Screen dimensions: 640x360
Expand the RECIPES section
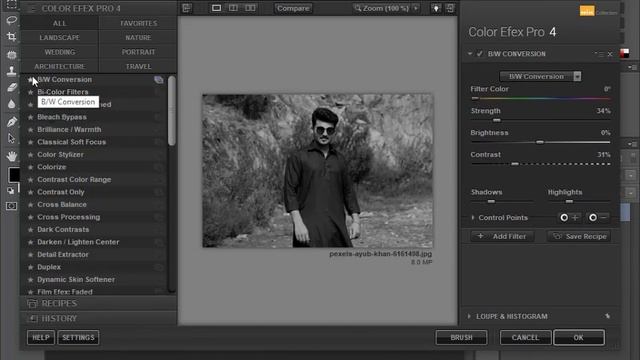pos(98,303)
